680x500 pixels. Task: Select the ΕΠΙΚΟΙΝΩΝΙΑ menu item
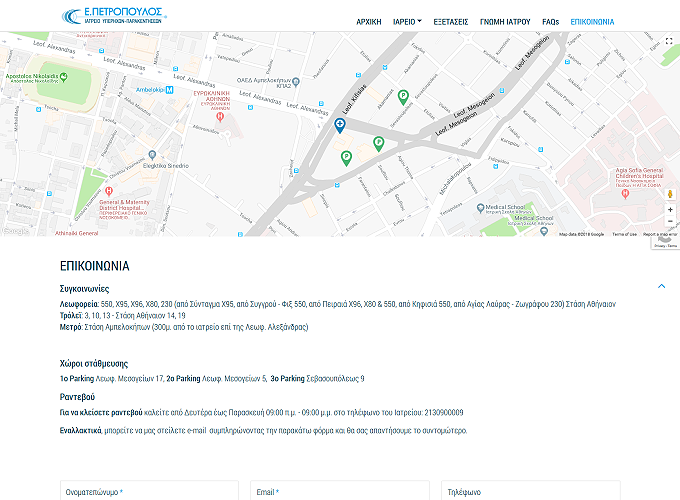[592, 22]
